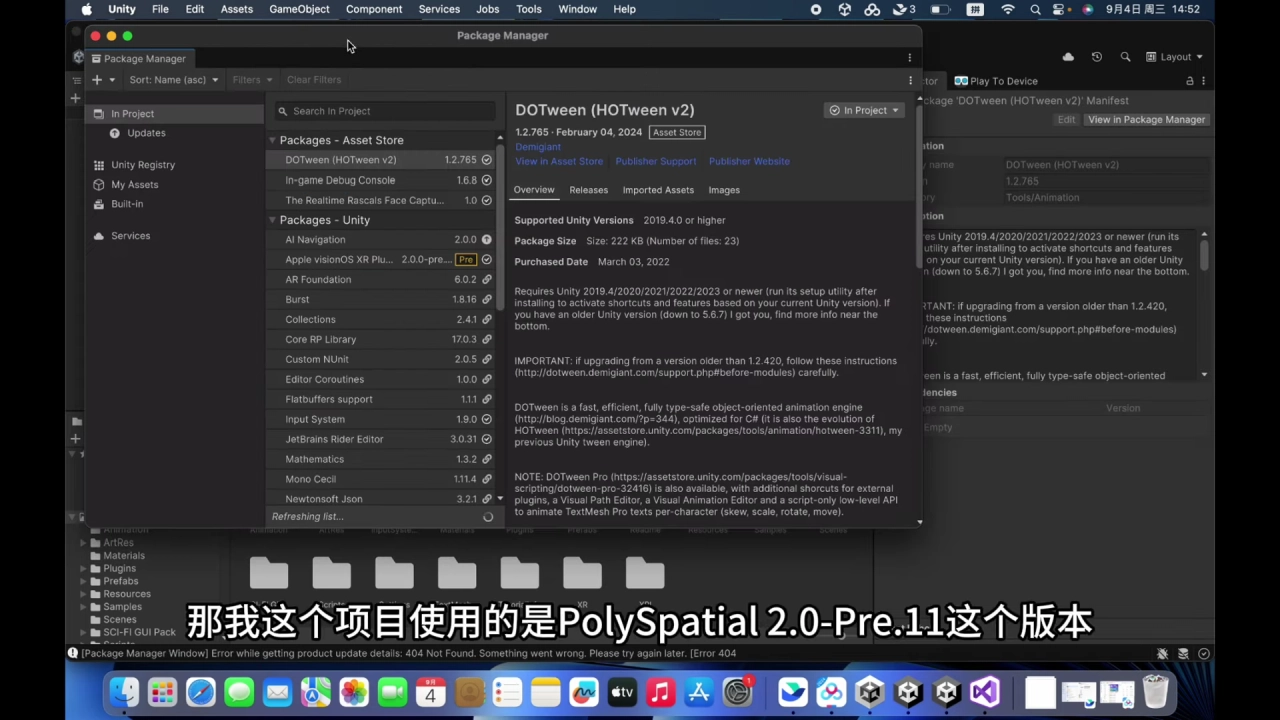The width and height of the screenshot is (1280, 720).
Task: Click the error icon in the status bar
Action: [72, 653]
